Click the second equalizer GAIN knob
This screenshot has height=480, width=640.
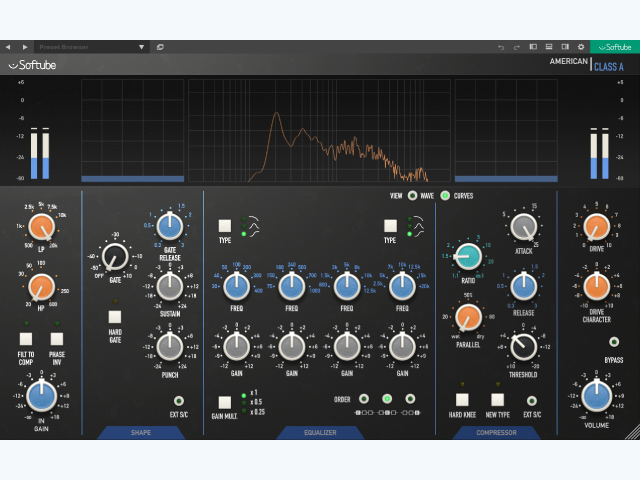point(291,347)
